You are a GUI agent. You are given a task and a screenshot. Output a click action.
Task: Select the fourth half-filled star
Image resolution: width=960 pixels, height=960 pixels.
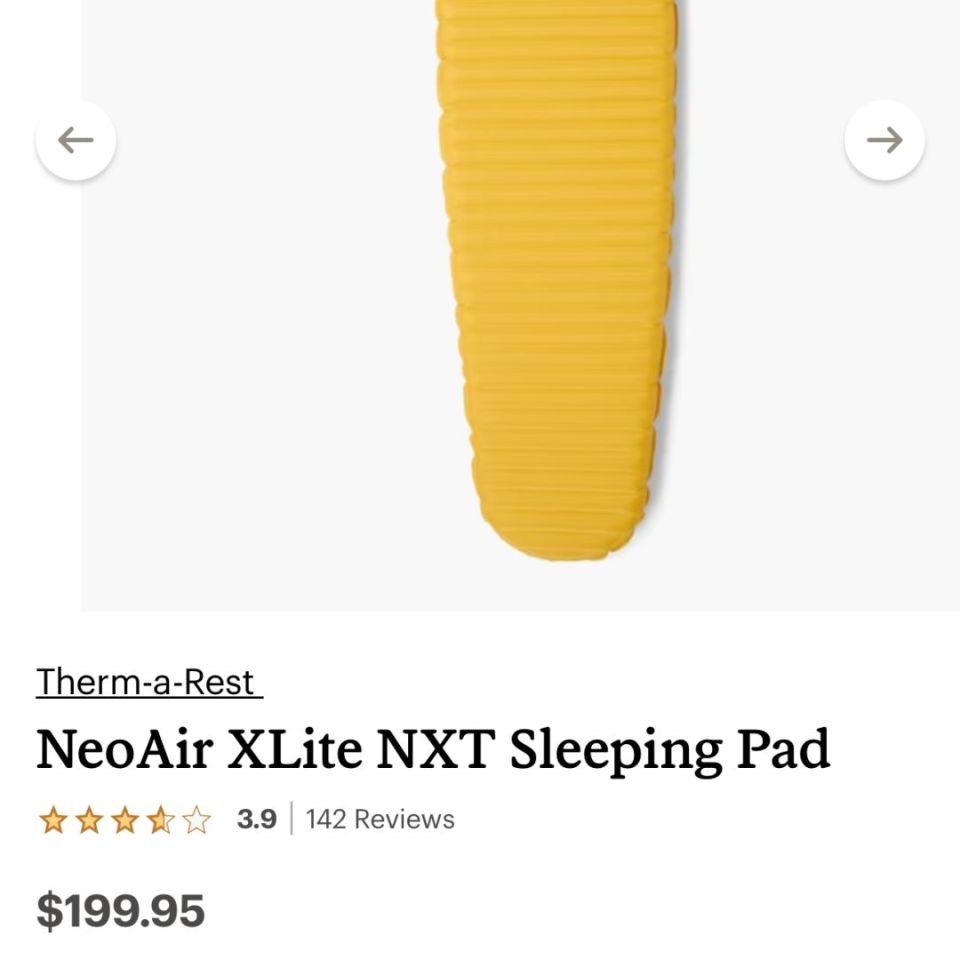[x=163, y=819]
